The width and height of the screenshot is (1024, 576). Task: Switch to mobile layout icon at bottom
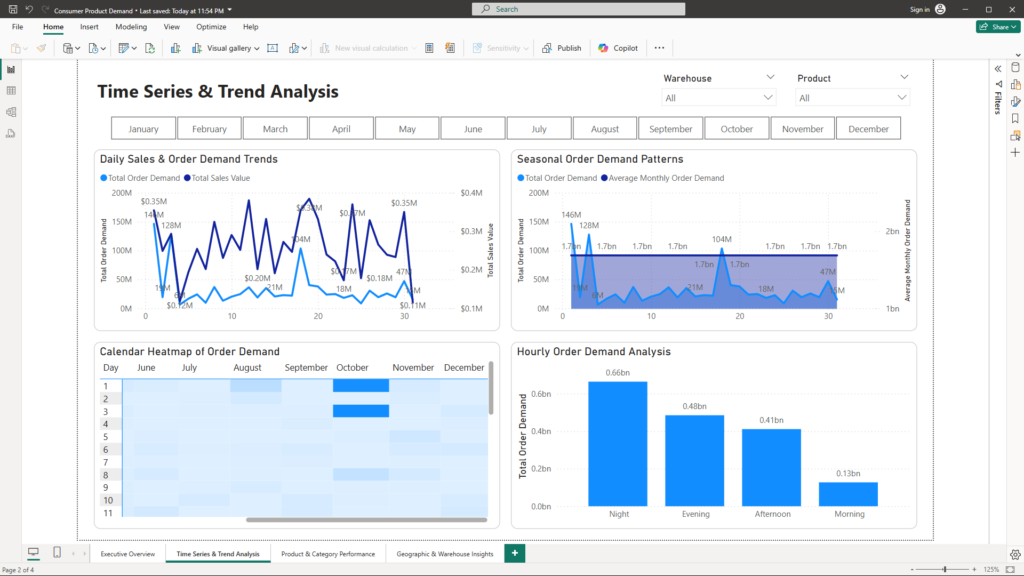(x=57, y=553)
